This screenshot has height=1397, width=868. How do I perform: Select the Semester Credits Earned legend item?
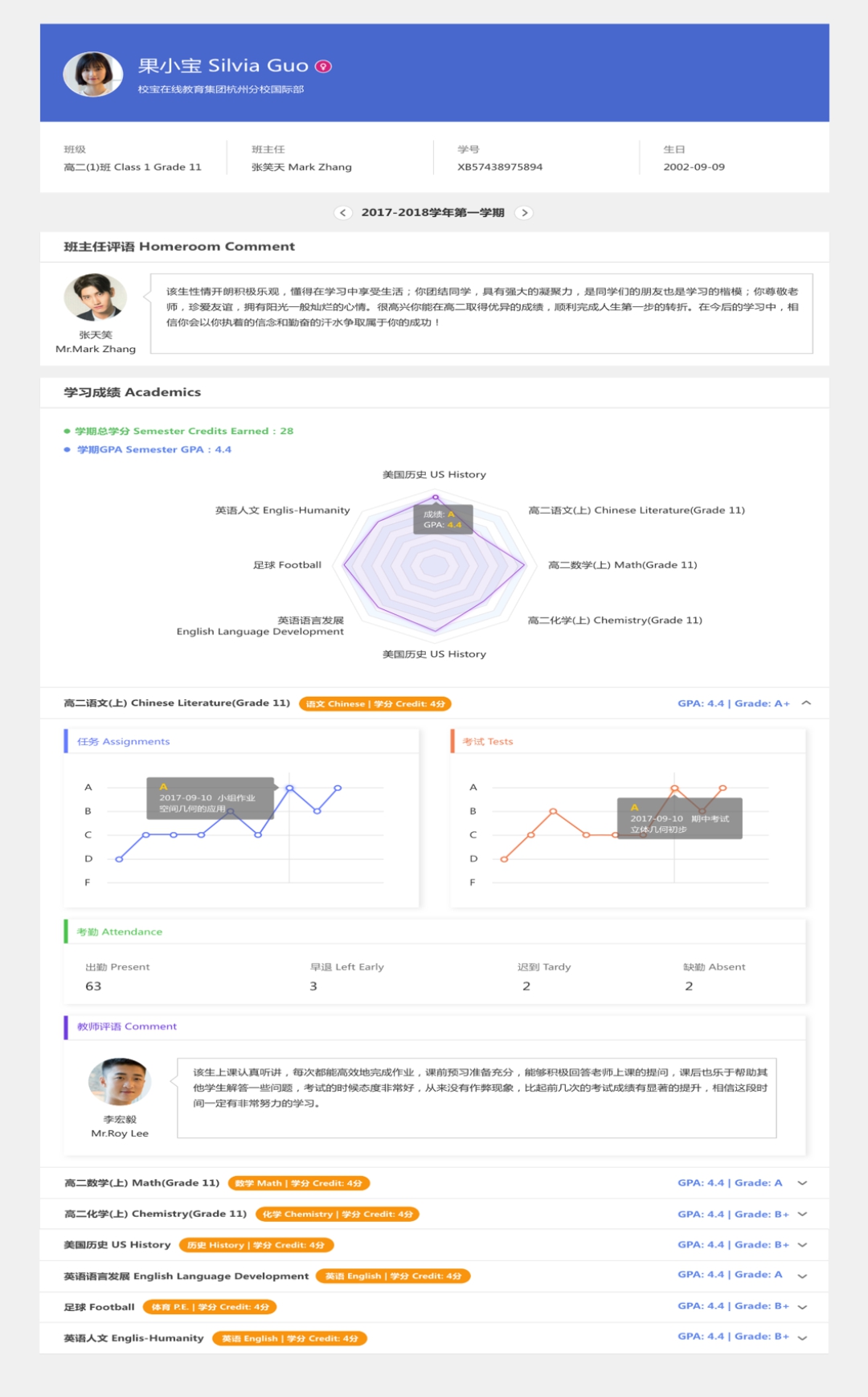178,432
